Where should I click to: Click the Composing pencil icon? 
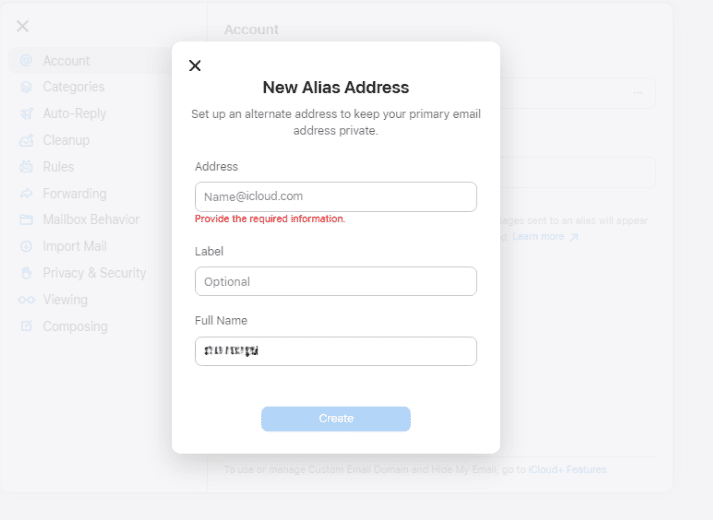[x=26, y=326]
